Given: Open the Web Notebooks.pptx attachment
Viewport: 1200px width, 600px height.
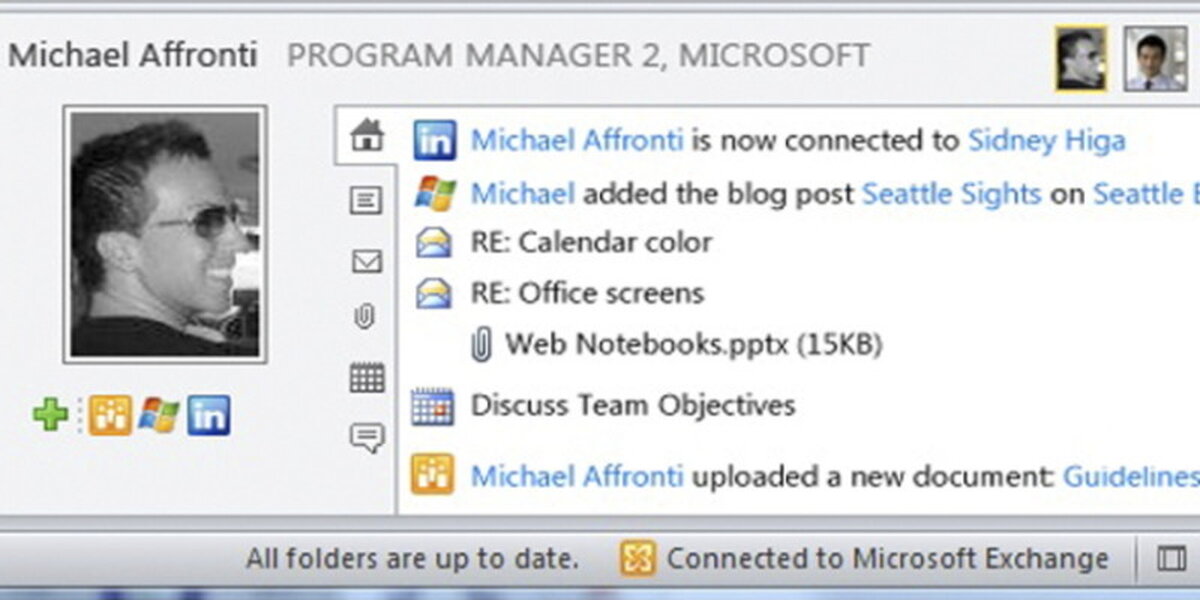Looking at the screenshot, I should click(693, 346).
